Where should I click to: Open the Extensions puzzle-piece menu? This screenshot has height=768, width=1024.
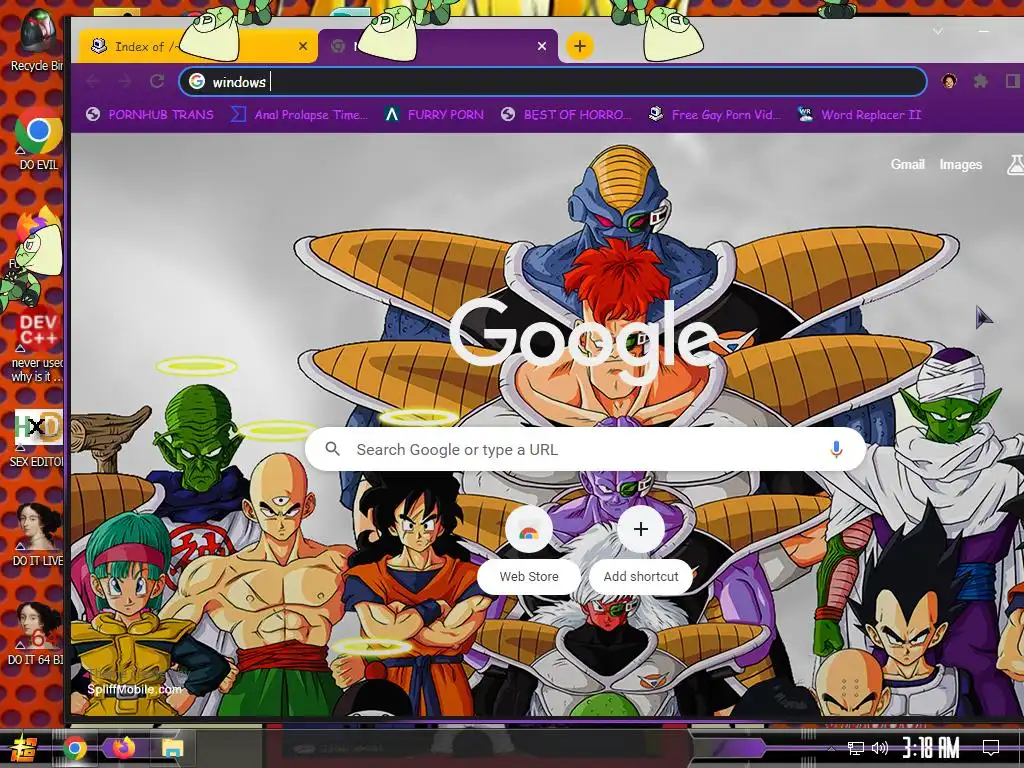coord(980,81)
